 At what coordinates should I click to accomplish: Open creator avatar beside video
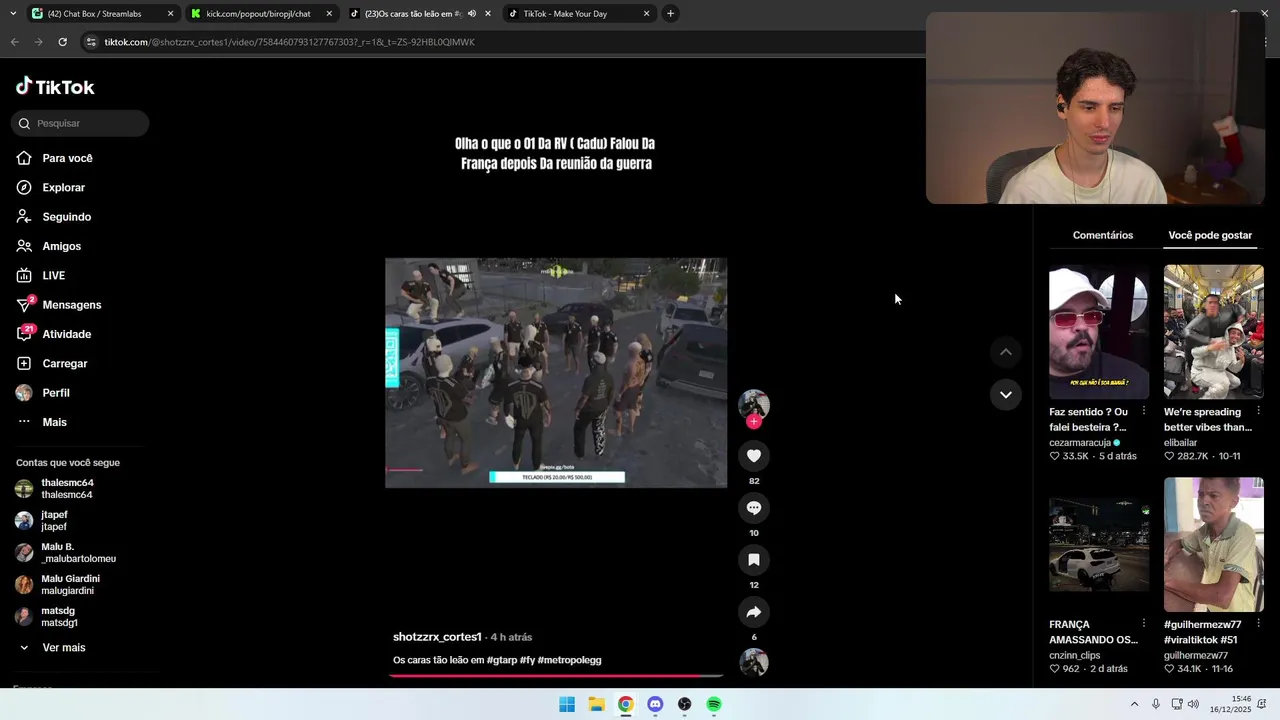click(754, 404)
